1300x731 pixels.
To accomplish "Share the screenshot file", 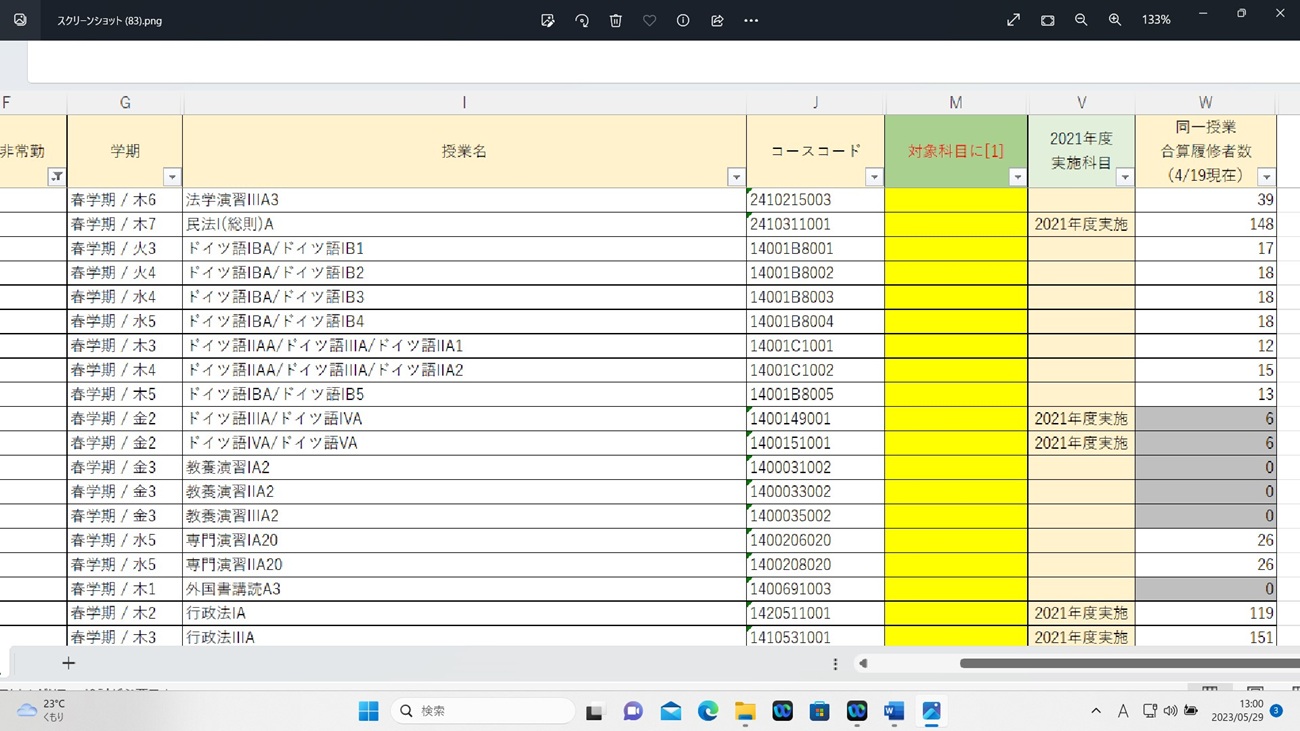I will [717, 20].
